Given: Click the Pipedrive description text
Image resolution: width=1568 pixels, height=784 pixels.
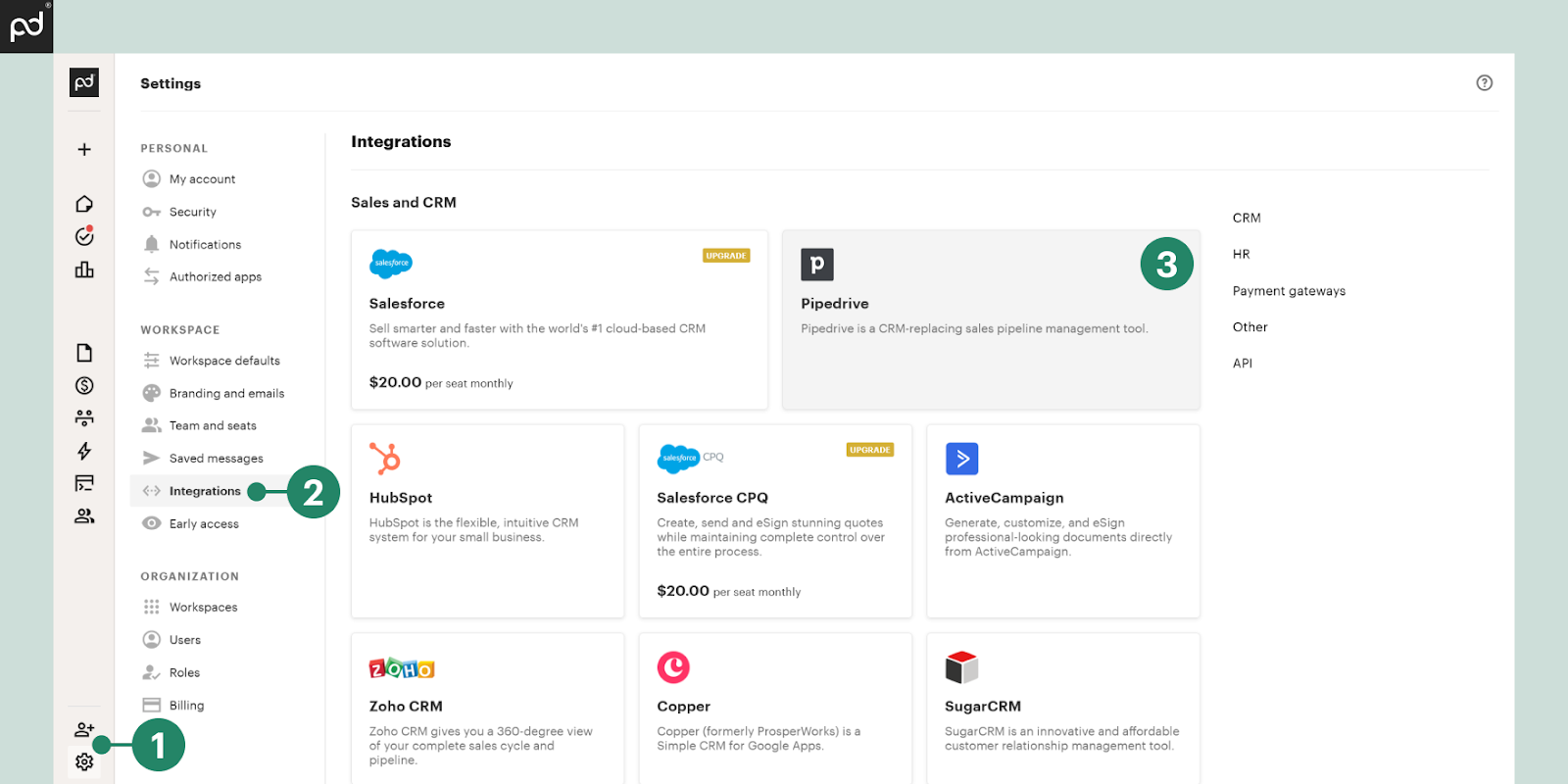Looking at the screenshot, I should coord(974,329).
